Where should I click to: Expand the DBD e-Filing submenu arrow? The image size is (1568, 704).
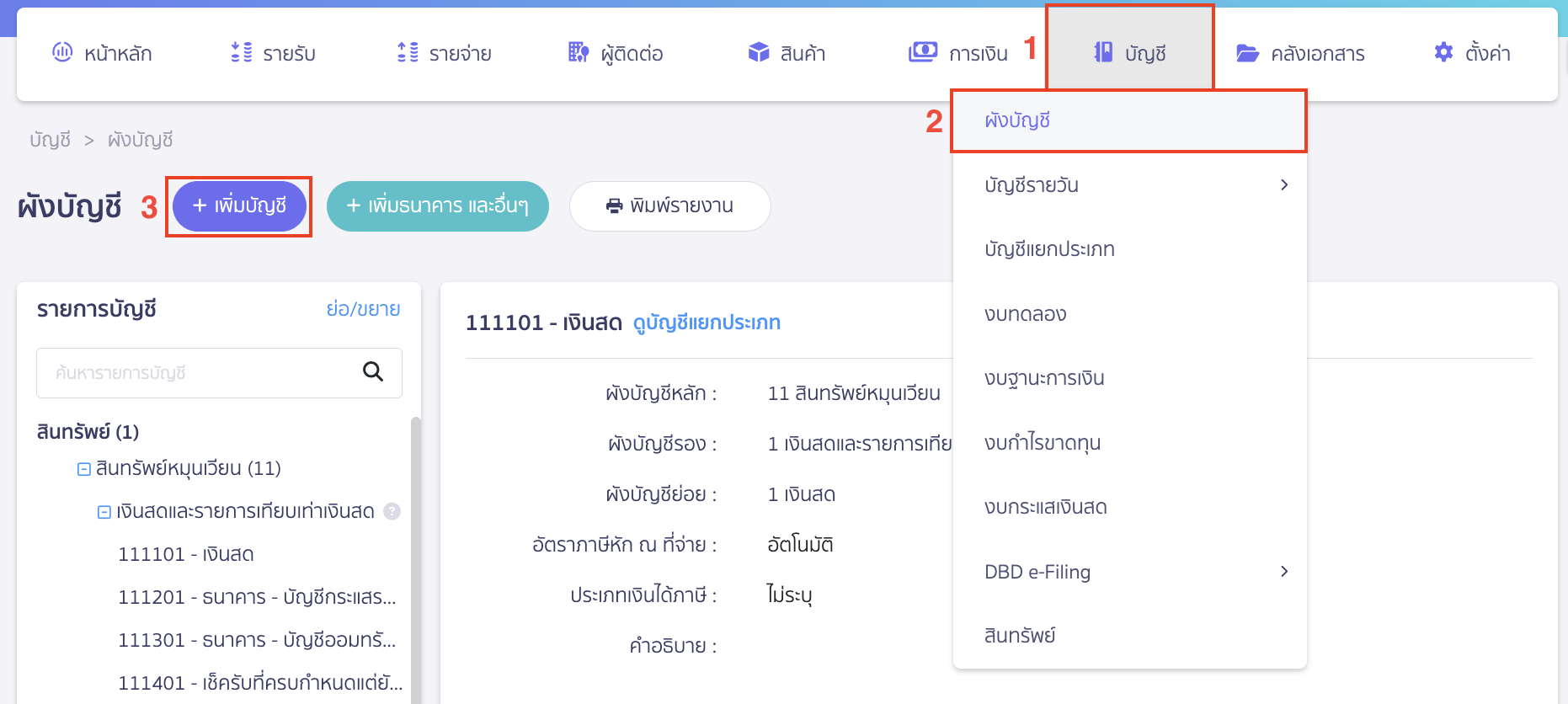coord(1284,571)
